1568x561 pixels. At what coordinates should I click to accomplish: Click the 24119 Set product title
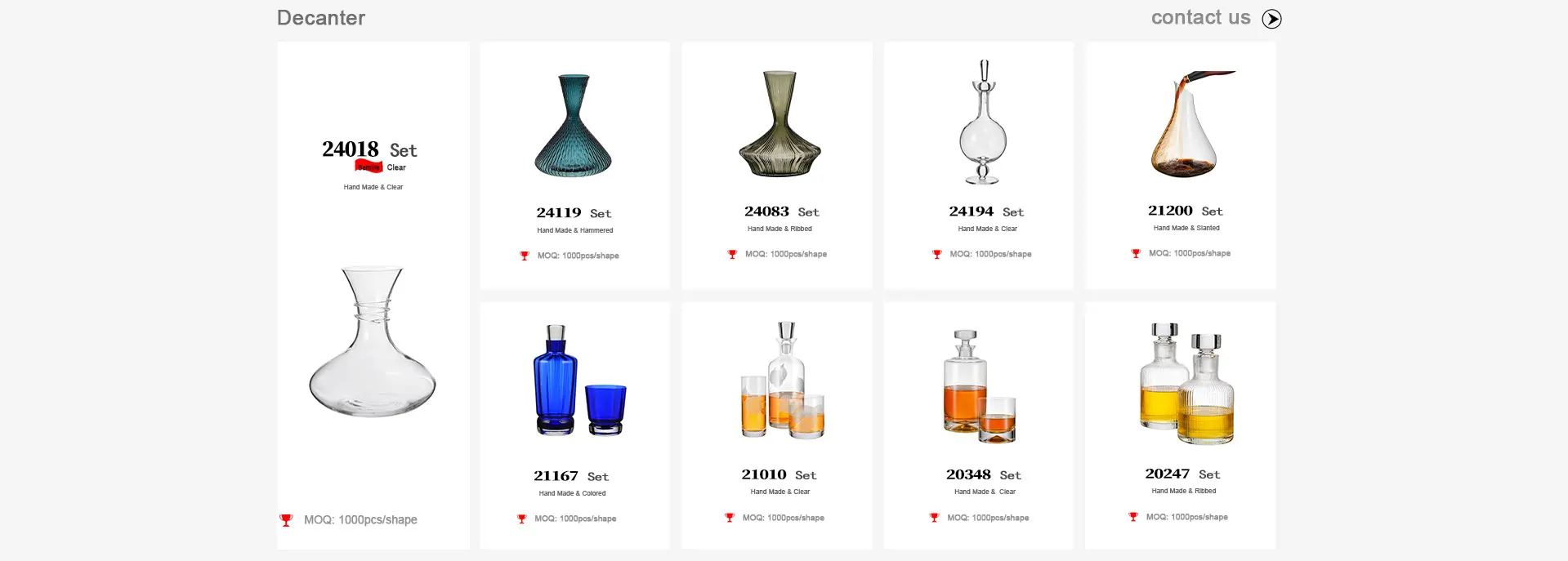pyautogui.click(x=574, y=213)
